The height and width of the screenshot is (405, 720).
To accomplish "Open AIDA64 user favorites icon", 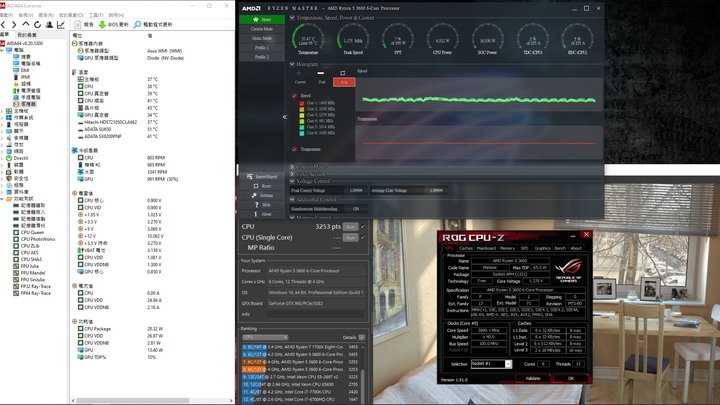I will tap(49, 24).
